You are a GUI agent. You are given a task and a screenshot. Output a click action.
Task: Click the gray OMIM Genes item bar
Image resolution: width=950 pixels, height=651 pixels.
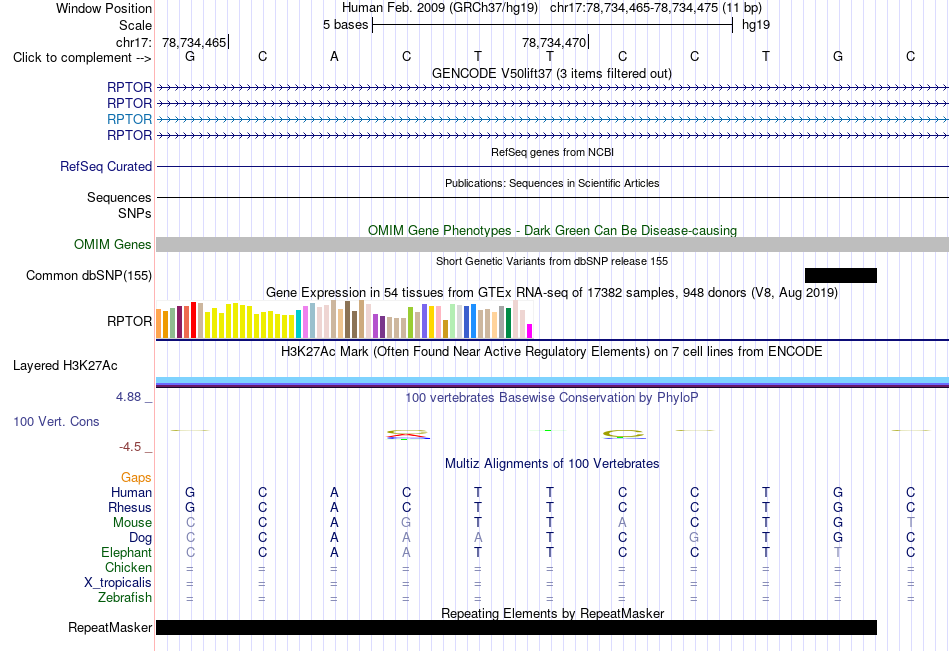pyautogui.click(x=552, y=244)
